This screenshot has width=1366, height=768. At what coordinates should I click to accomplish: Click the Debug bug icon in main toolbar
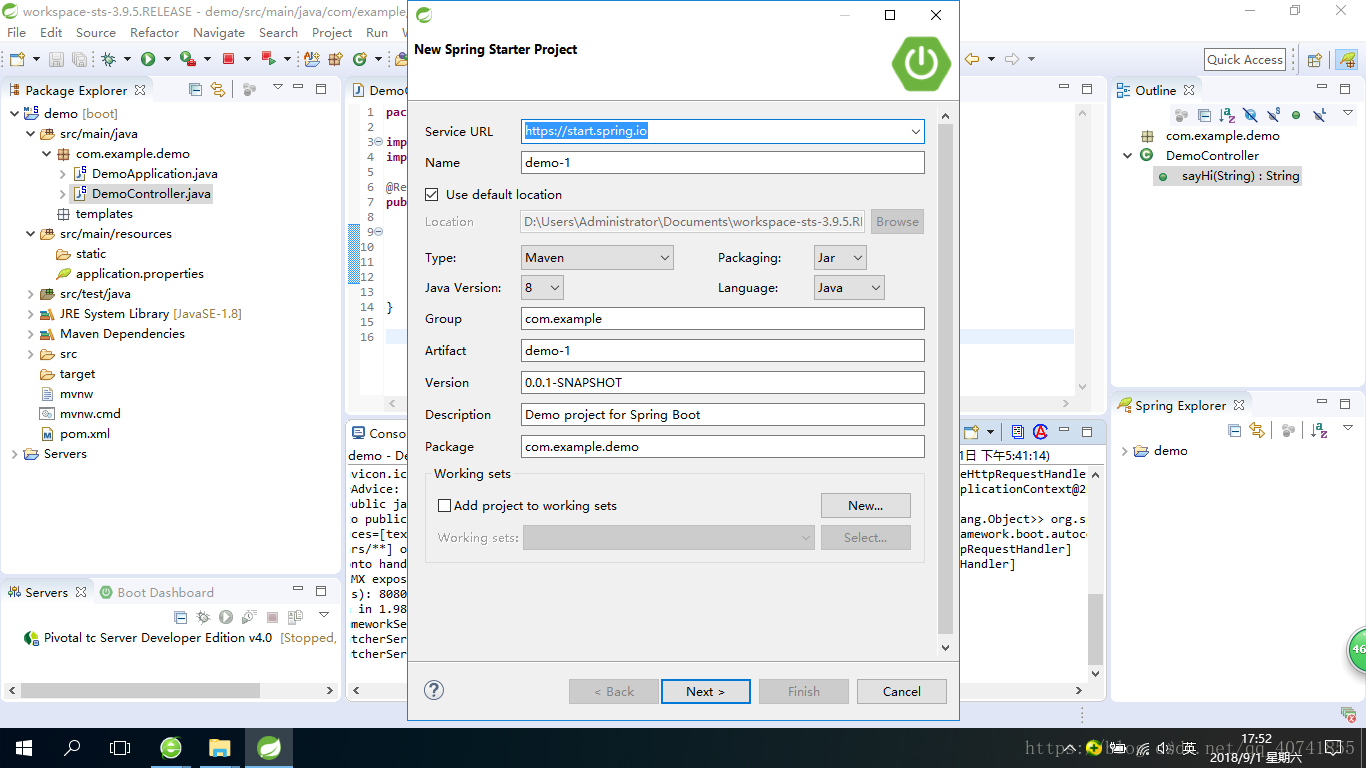tap(109, 59)
